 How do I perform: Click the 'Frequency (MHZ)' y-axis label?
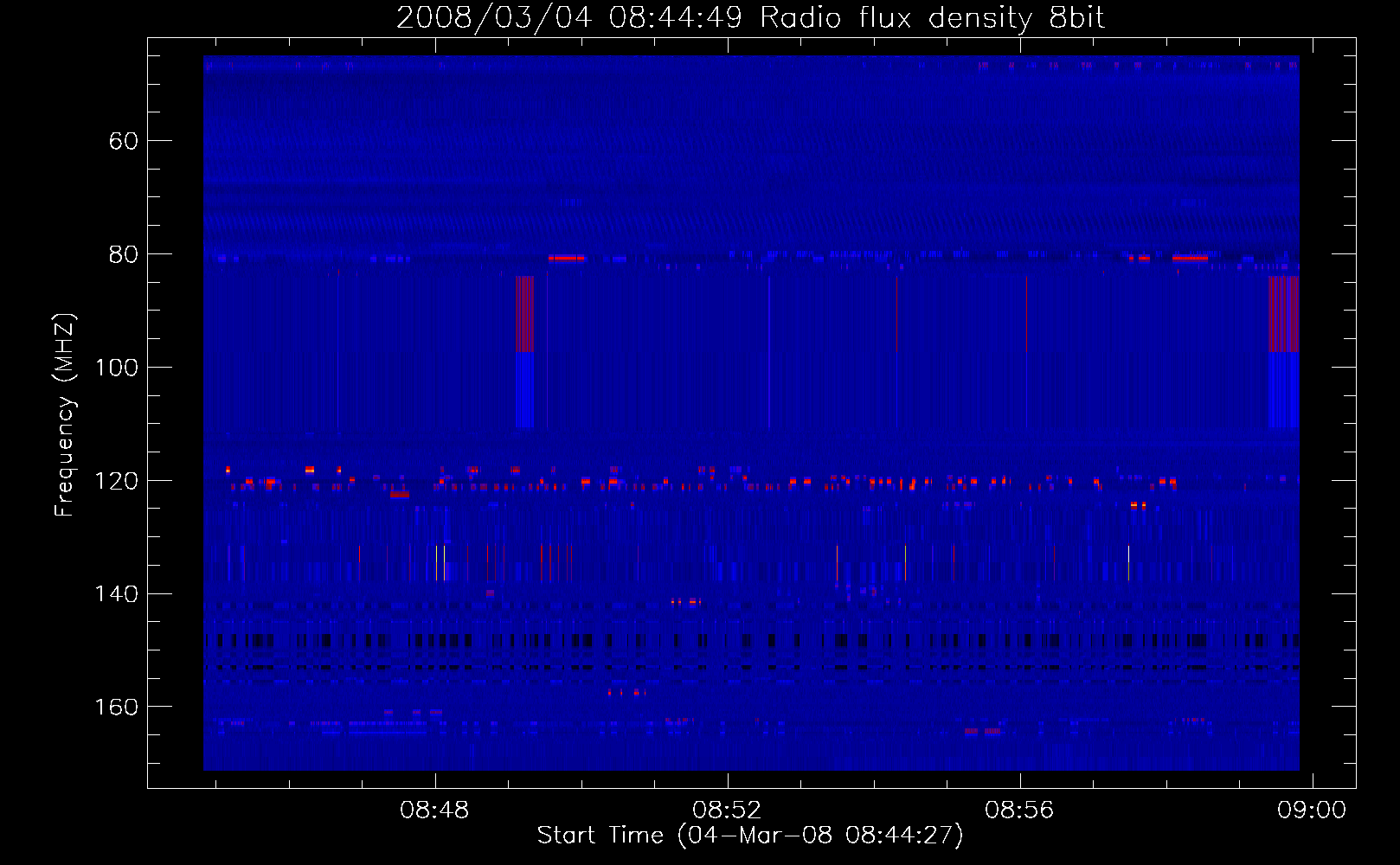pyautogui.click(x=65, y=414)
